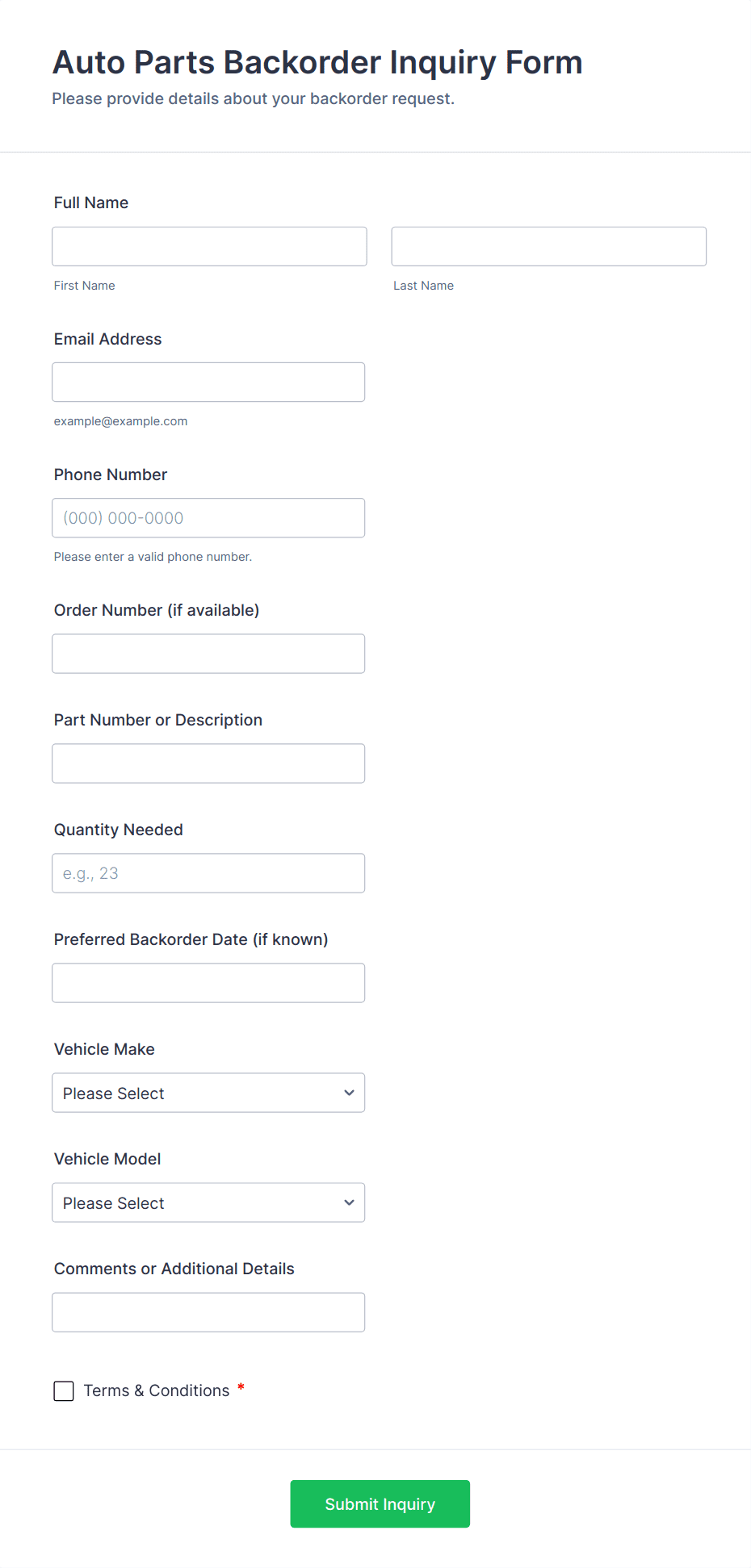Click the Last Name input field

point(548,246)
